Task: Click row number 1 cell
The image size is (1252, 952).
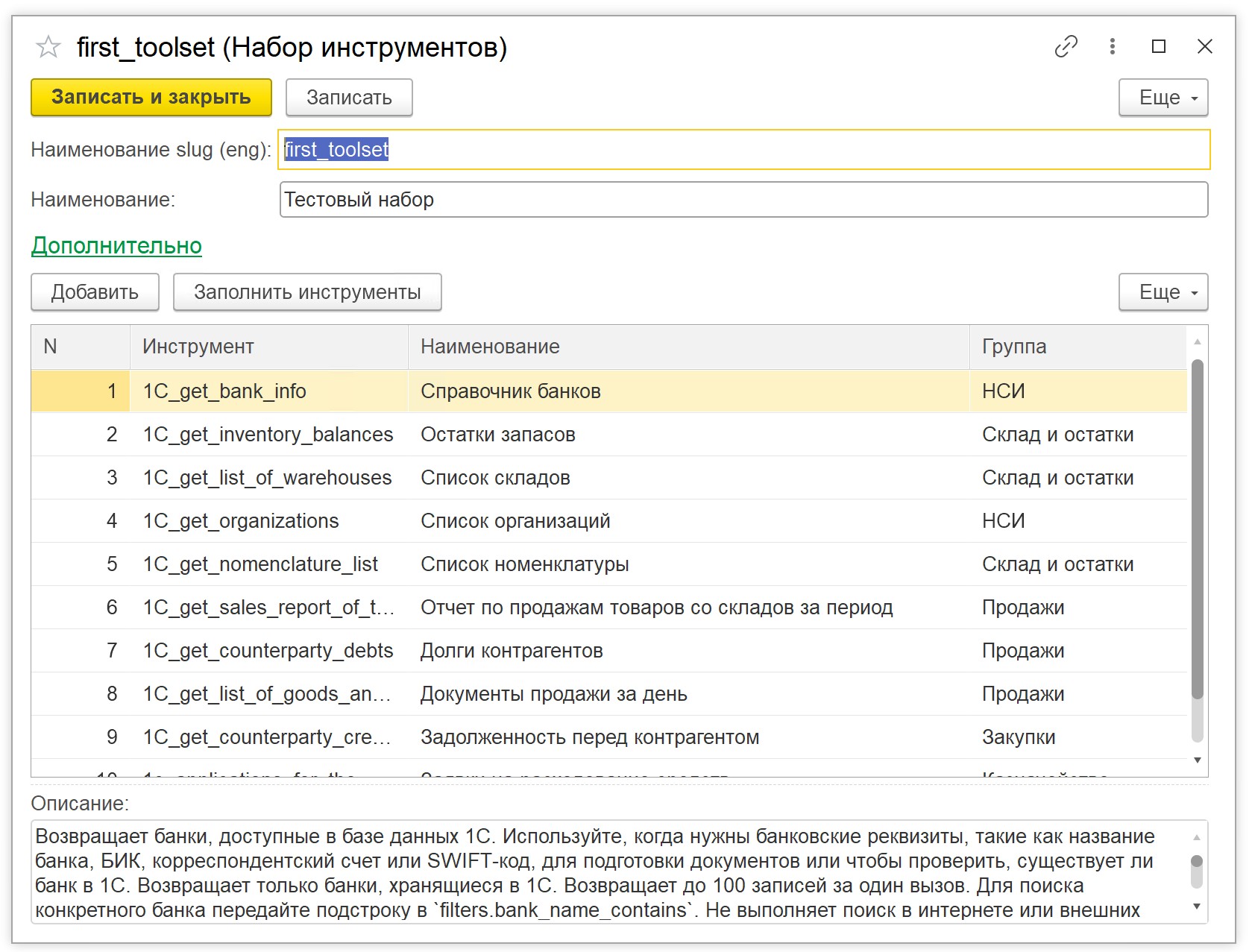Action: coord(81,391)
